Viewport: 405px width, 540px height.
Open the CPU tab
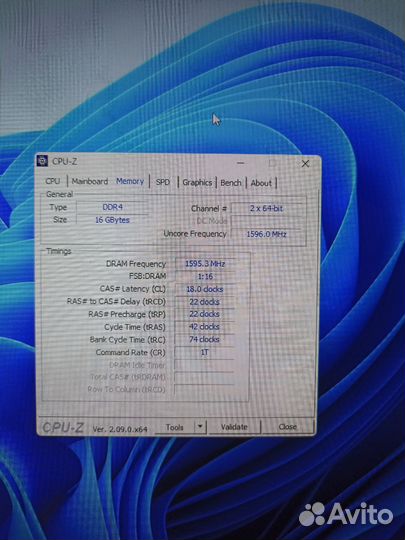point(53,181)
